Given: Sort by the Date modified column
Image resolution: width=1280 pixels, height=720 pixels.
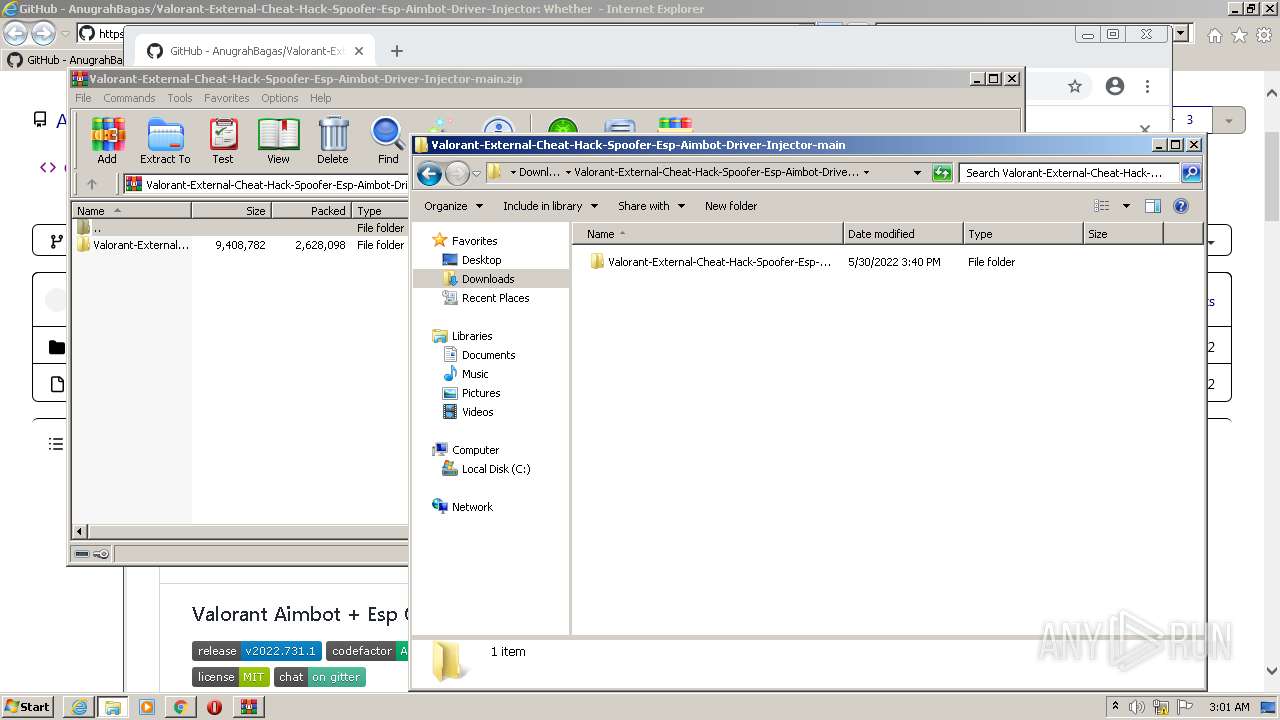Looking at the screenshot, I should 903,234.
